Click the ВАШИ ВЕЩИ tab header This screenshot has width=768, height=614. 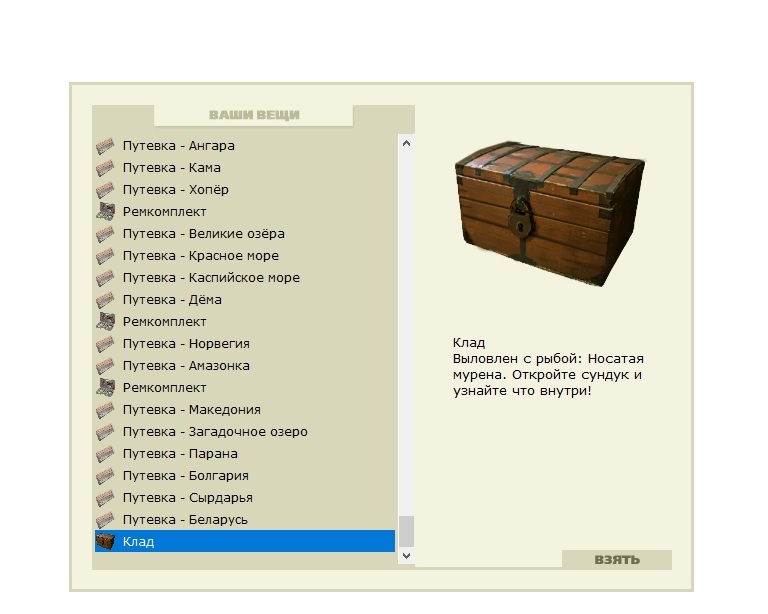pos(254,115)
